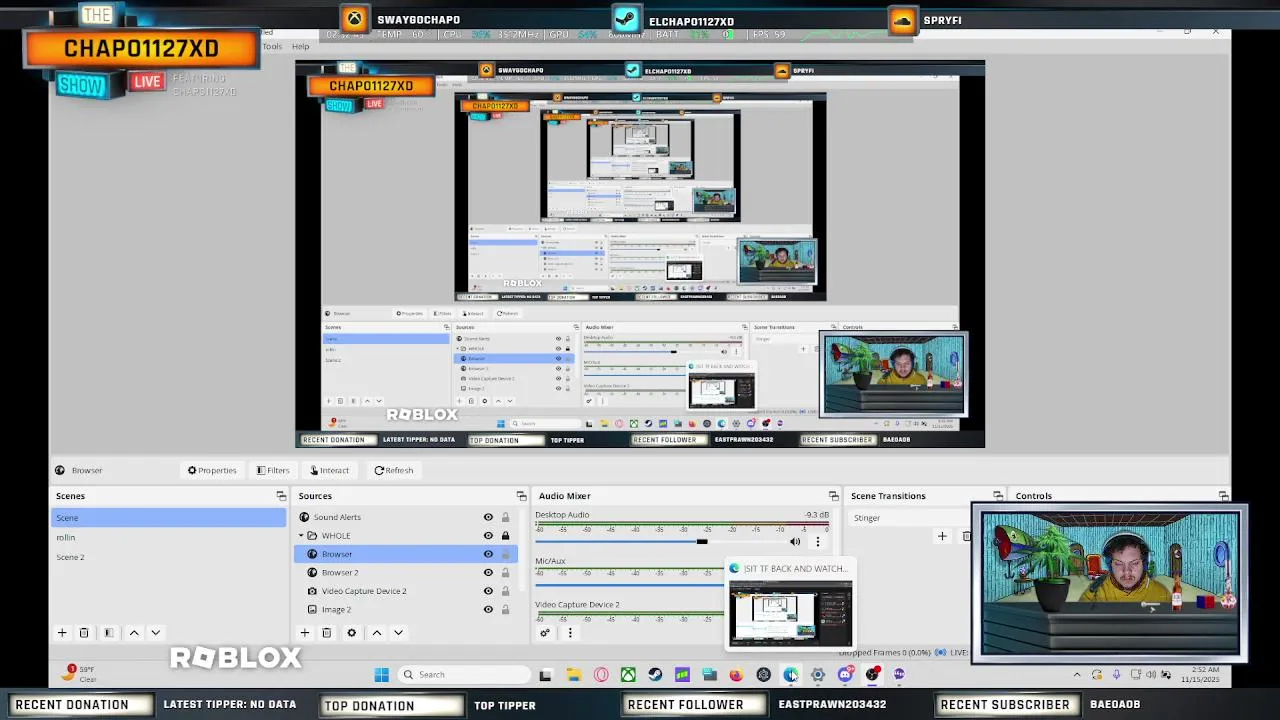The width and height of the screenshot is (1280, 720).
Task: Click the Interact button
Action: point(329,470)
